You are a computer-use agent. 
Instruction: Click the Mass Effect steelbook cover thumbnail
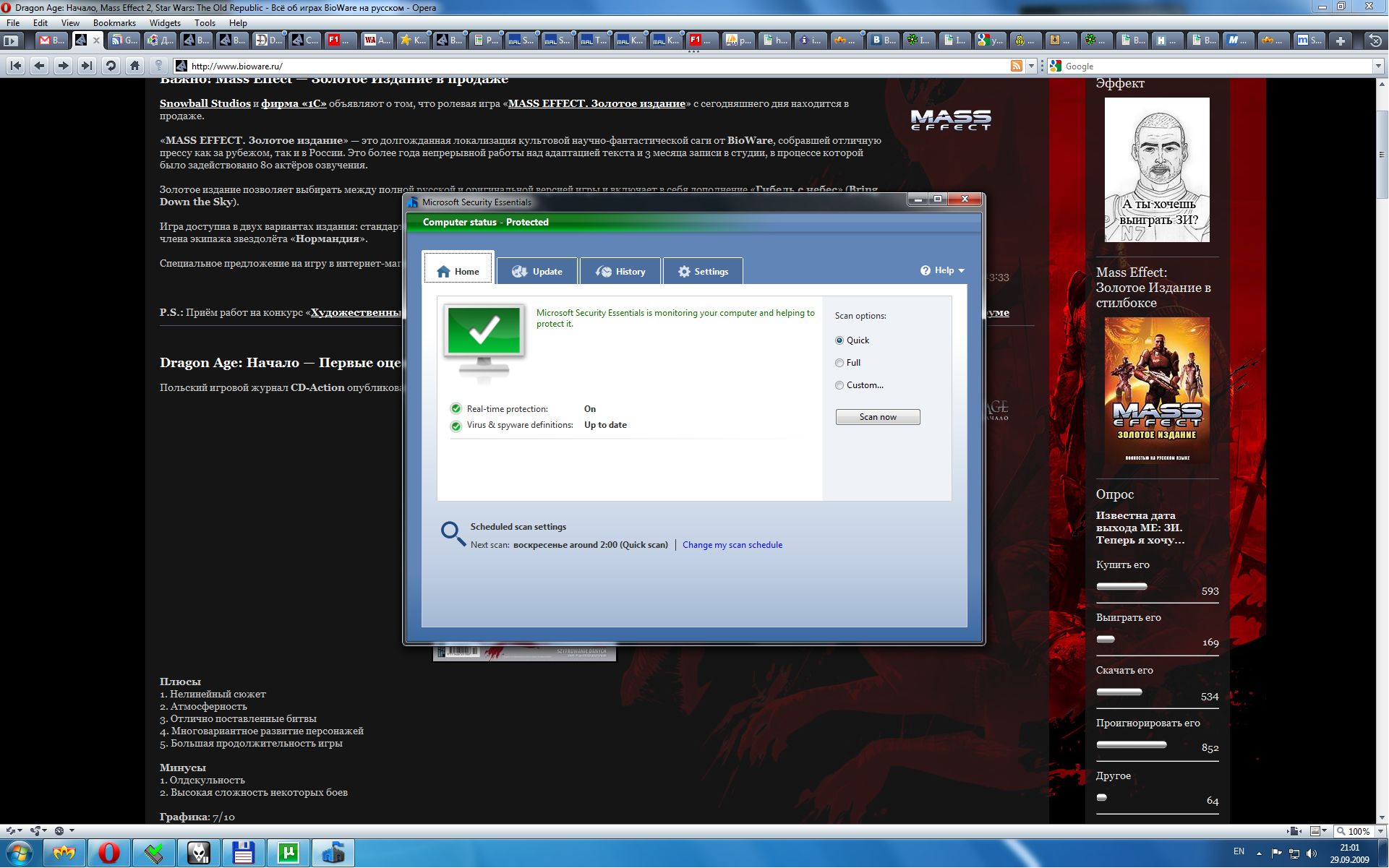[x=1157, y=390]
